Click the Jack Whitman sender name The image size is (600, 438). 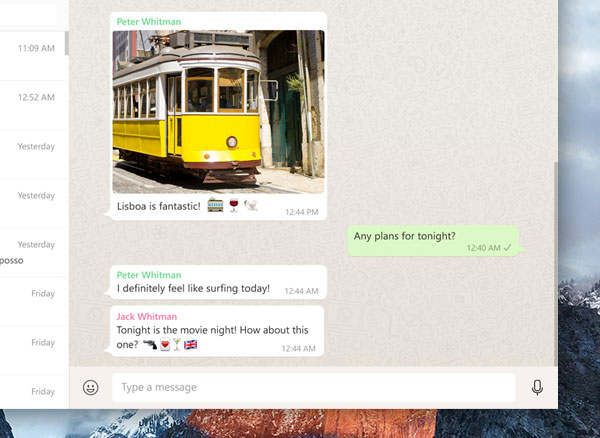147,317
